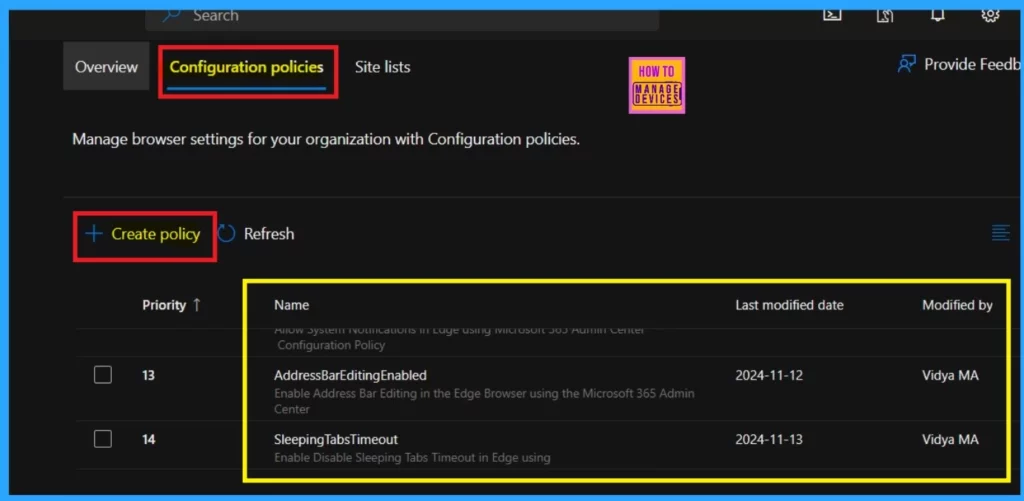Click the notifications bell icon
1024x501 pixels.
[x=937, y=14]
